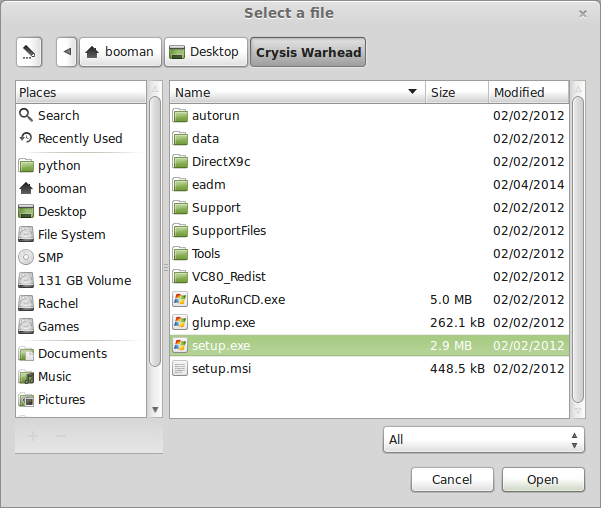
Task: Select File System in Places
Action: [x=81, y=235]
